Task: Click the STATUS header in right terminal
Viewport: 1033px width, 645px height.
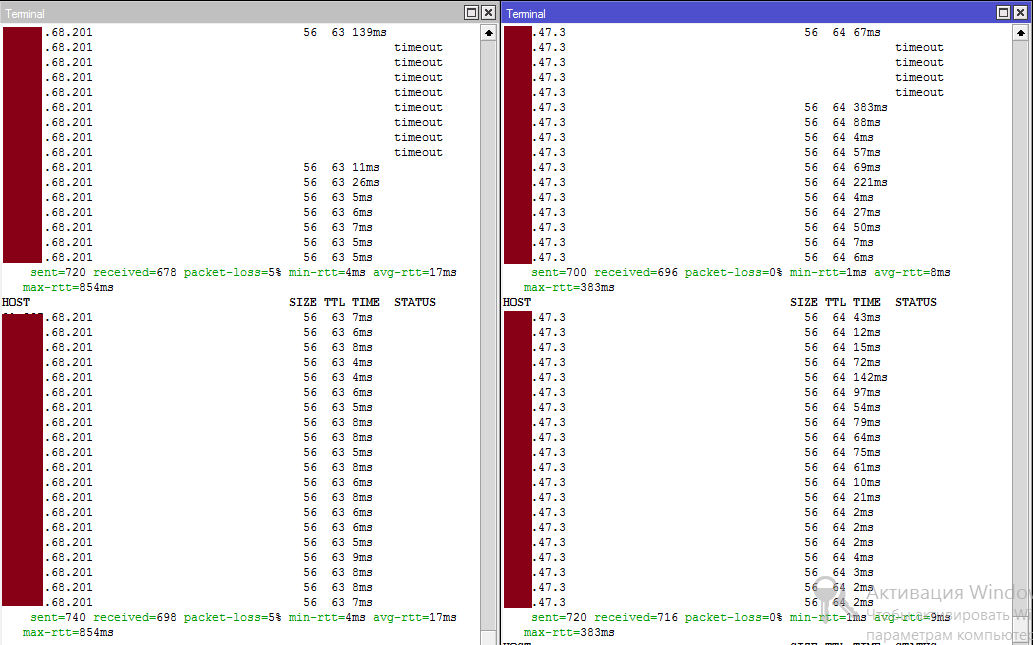Action: (915, 302)
